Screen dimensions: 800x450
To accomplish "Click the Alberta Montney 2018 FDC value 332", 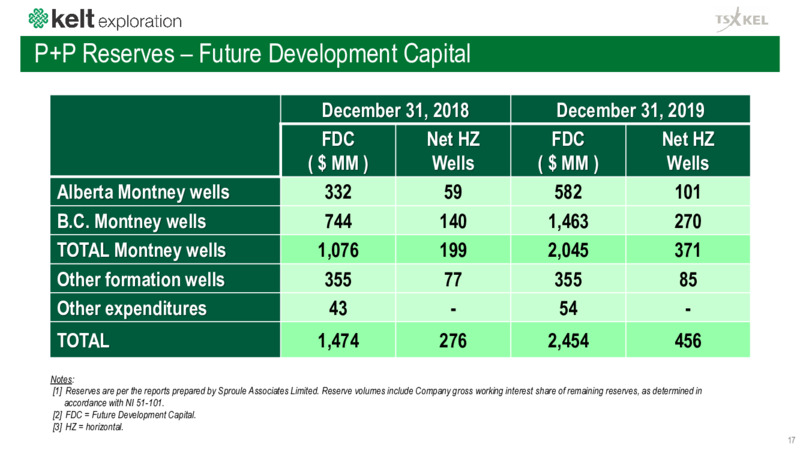I will [338, 192].
